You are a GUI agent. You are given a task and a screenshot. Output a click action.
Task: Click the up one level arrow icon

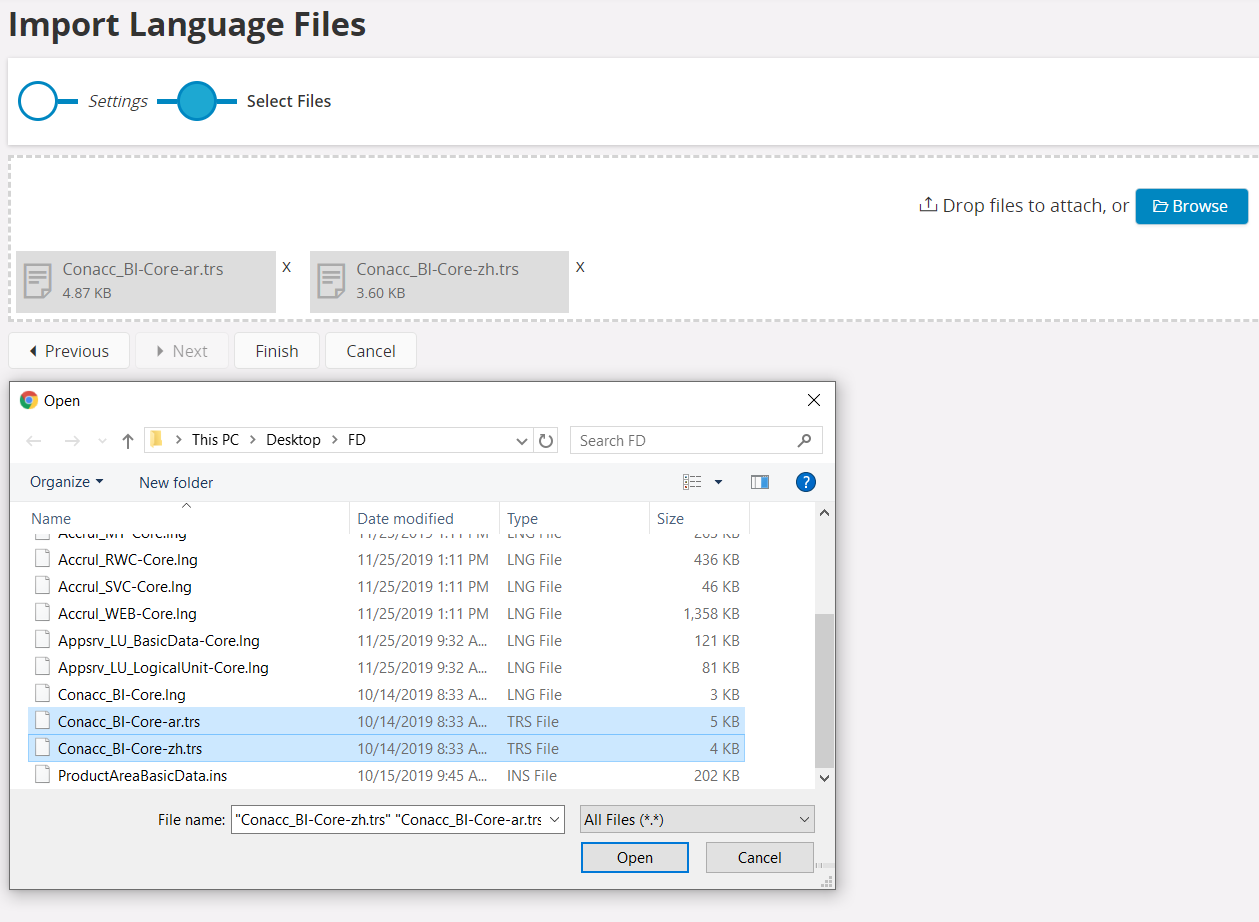pyautogui.click(x=128, y=441)
